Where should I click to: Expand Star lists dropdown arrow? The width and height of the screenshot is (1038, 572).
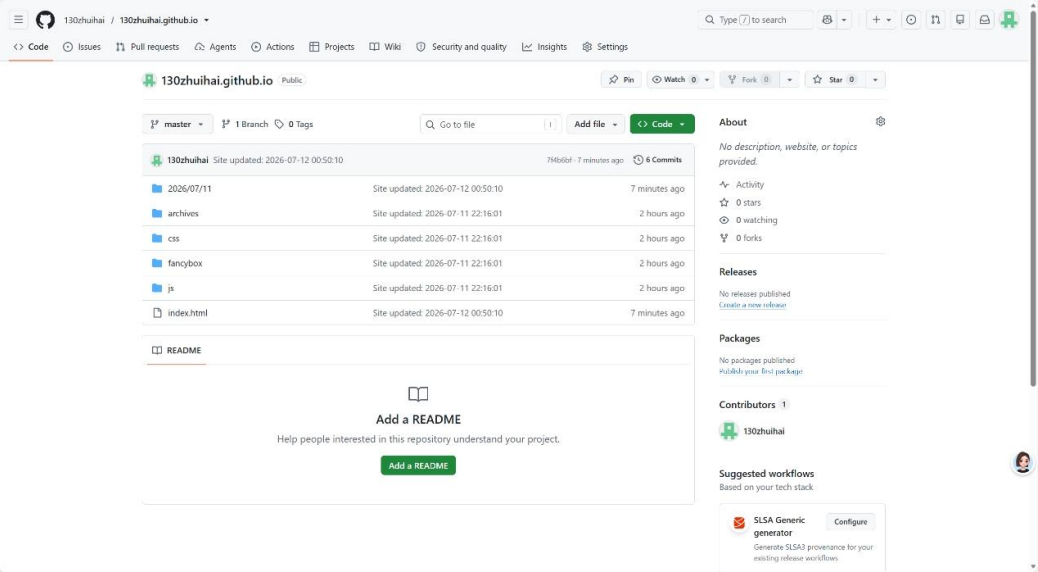(x=875, y=79)
